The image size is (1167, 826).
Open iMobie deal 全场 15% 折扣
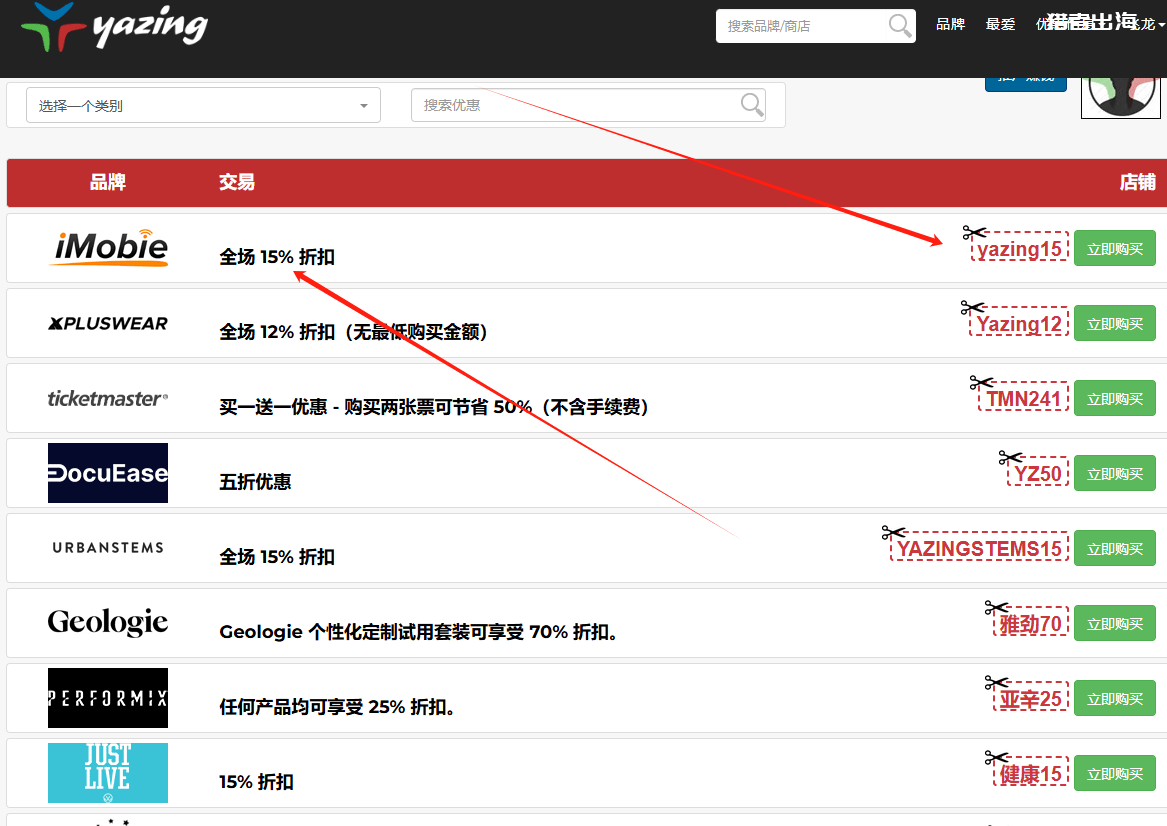point(277,257)
